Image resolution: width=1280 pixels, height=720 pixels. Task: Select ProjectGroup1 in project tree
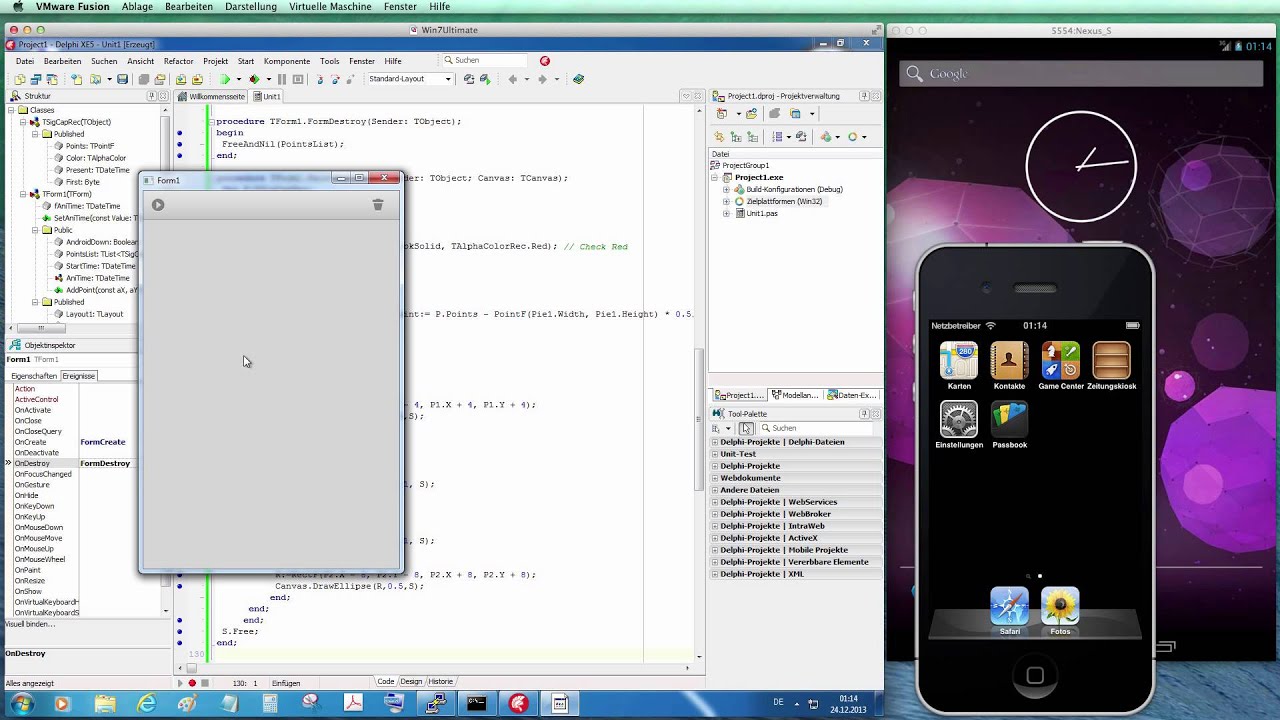745,165
